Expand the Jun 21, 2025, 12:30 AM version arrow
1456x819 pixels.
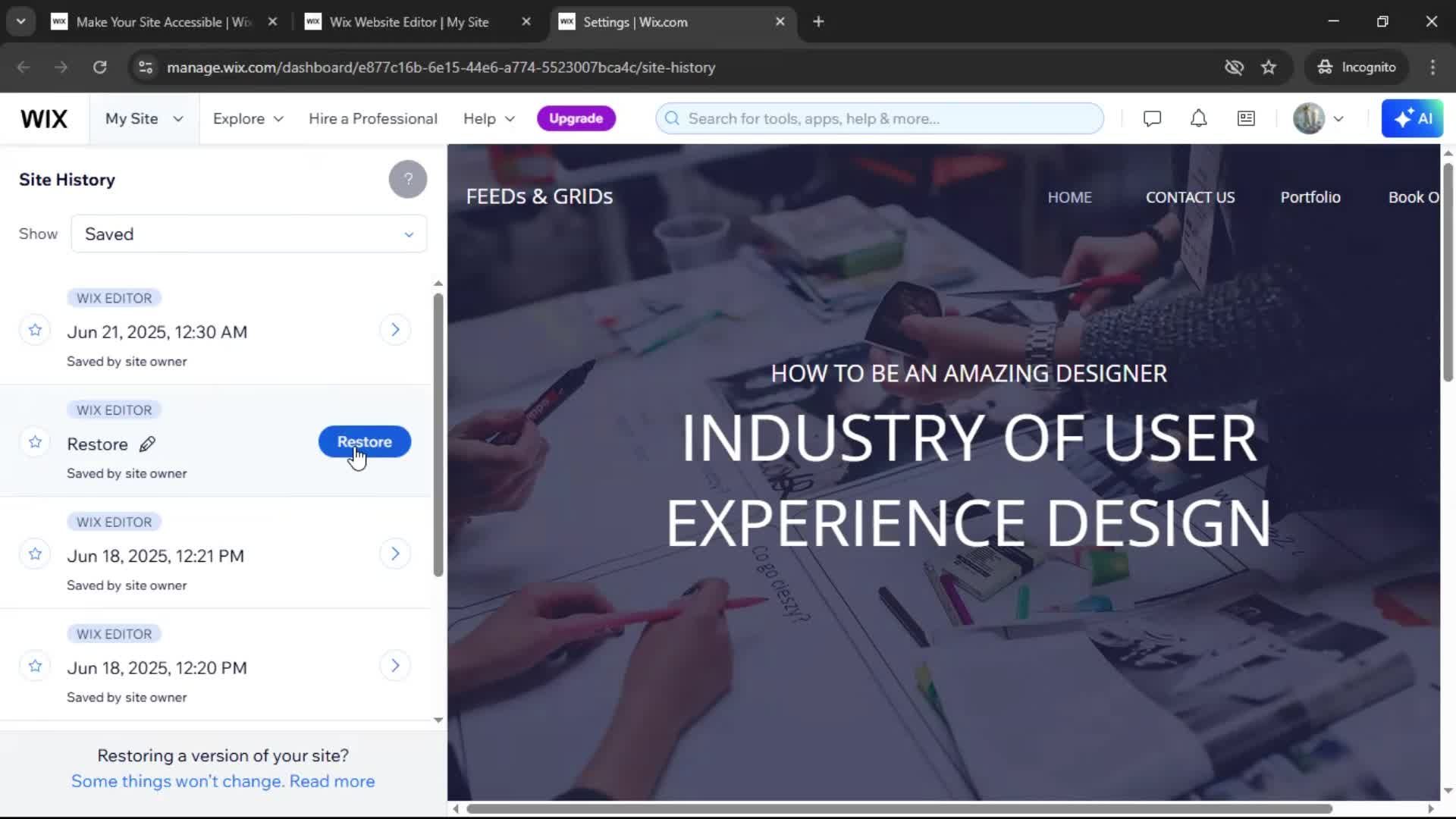click(395, 330)
